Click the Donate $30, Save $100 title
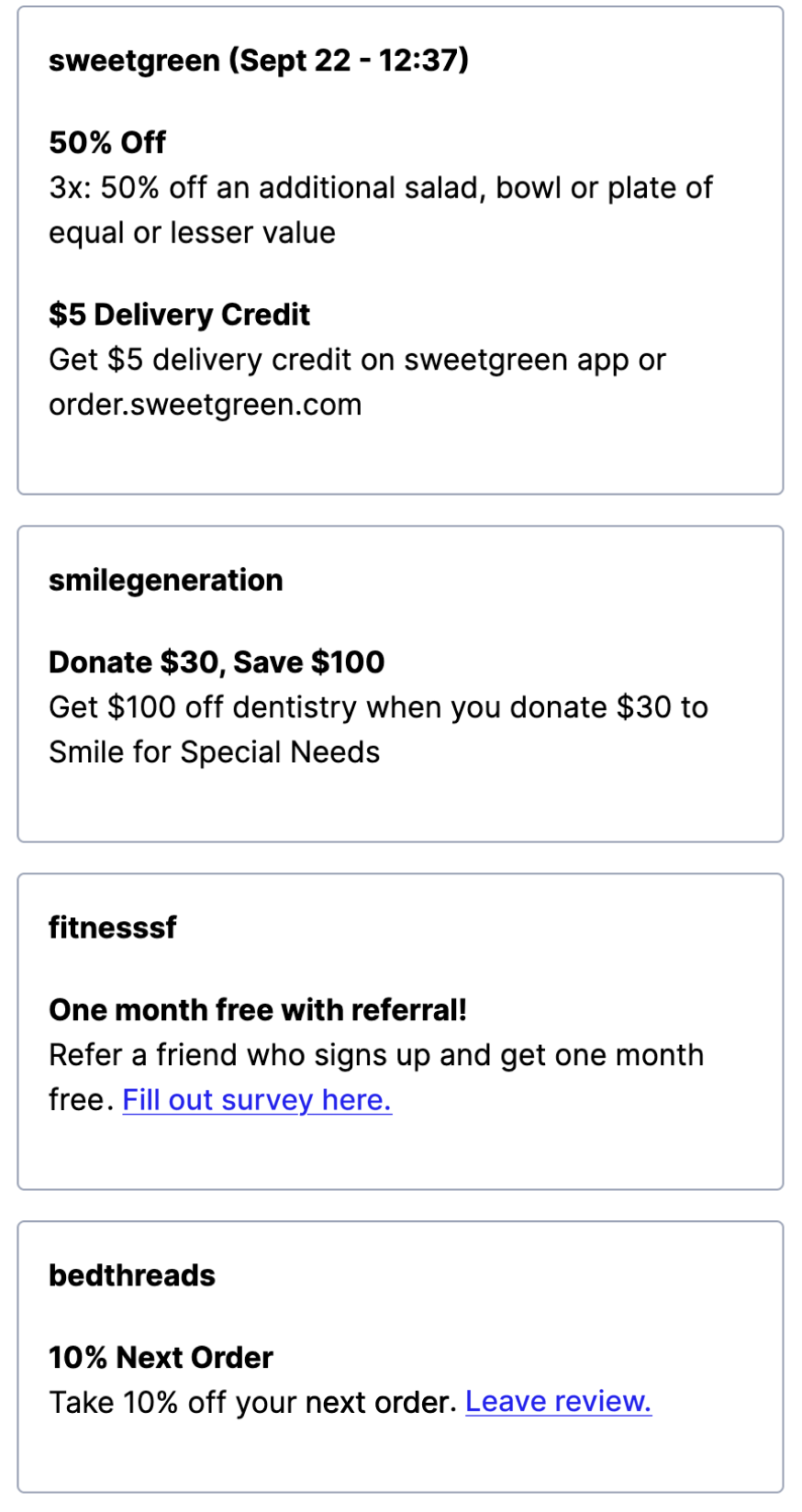 click(x=217, y=662)
